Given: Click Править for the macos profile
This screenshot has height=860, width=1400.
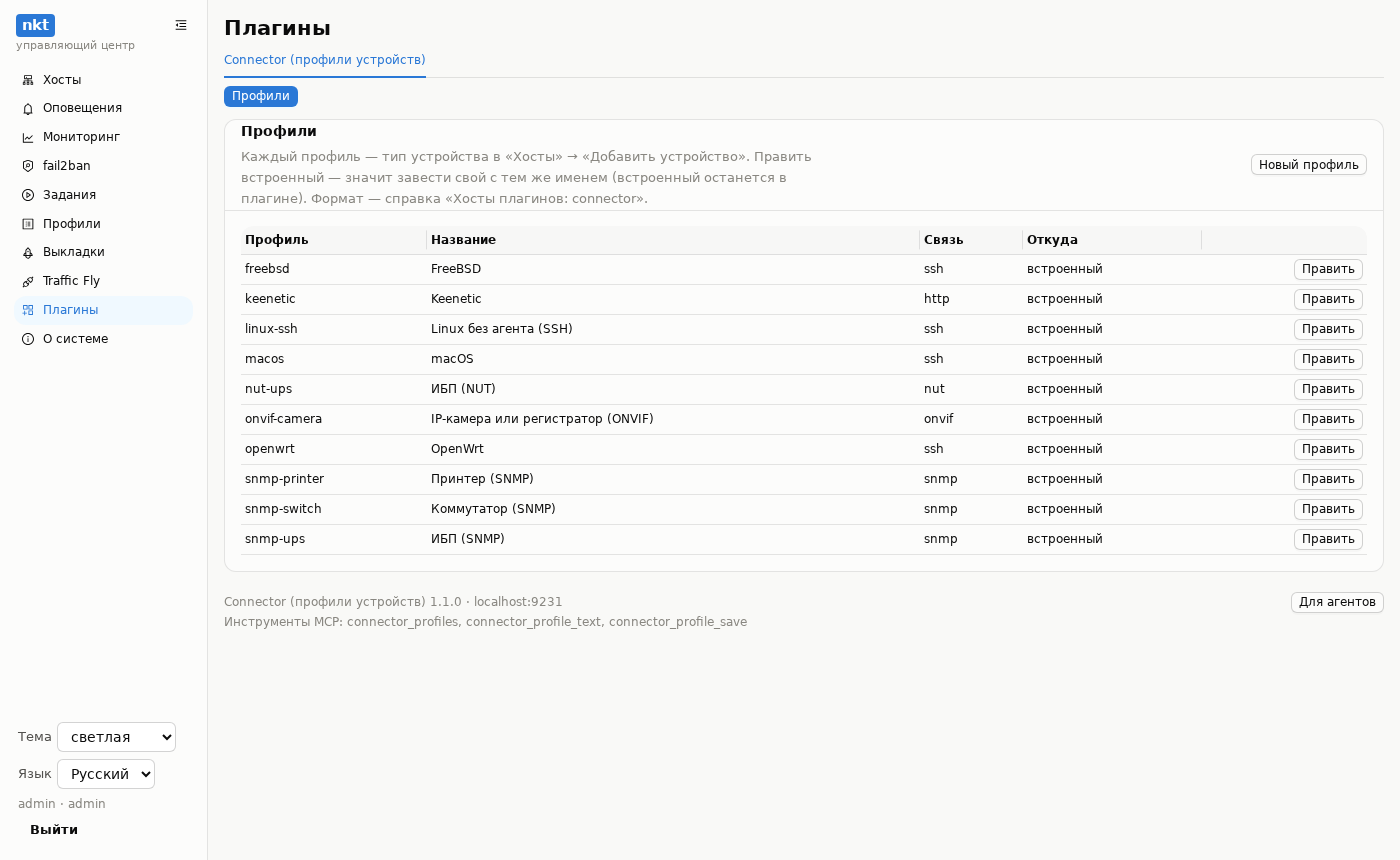Looking at the screenshot, I should [1328, 359].
